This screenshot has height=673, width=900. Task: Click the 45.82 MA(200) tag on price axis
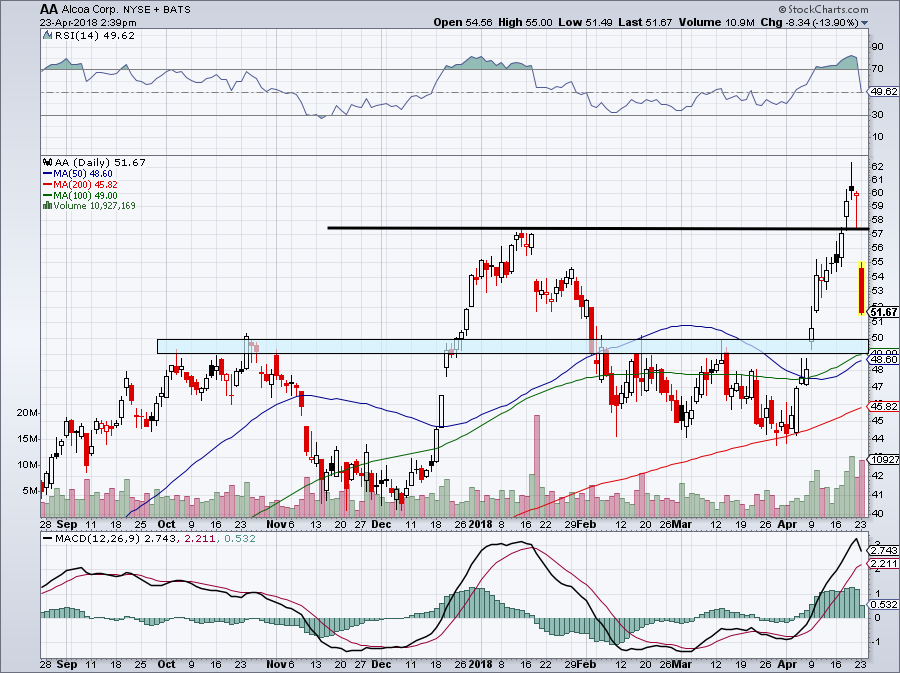[x=884, y=407]
